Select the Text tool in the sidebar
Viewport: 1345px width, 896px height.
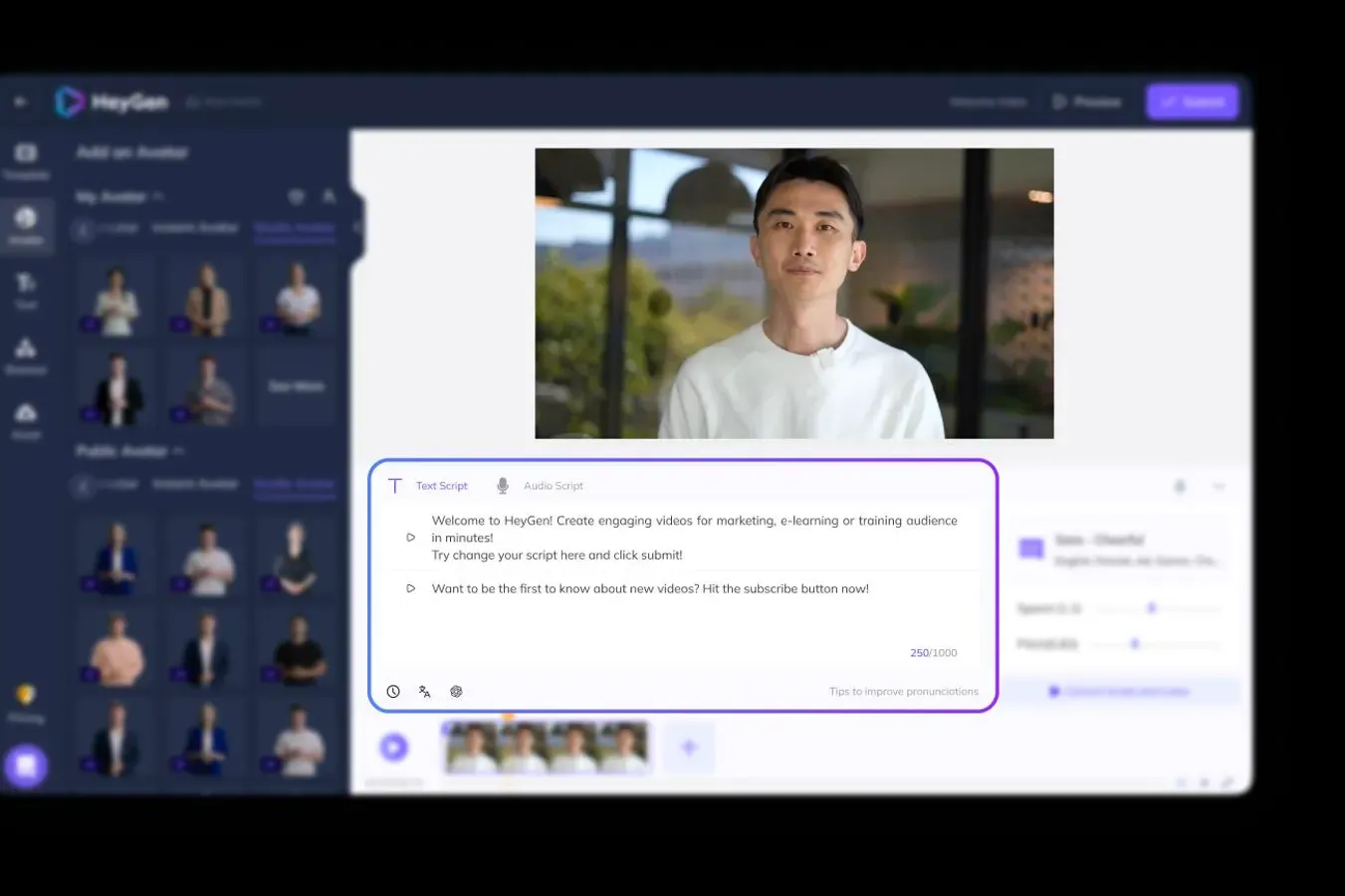coord(26,292)
